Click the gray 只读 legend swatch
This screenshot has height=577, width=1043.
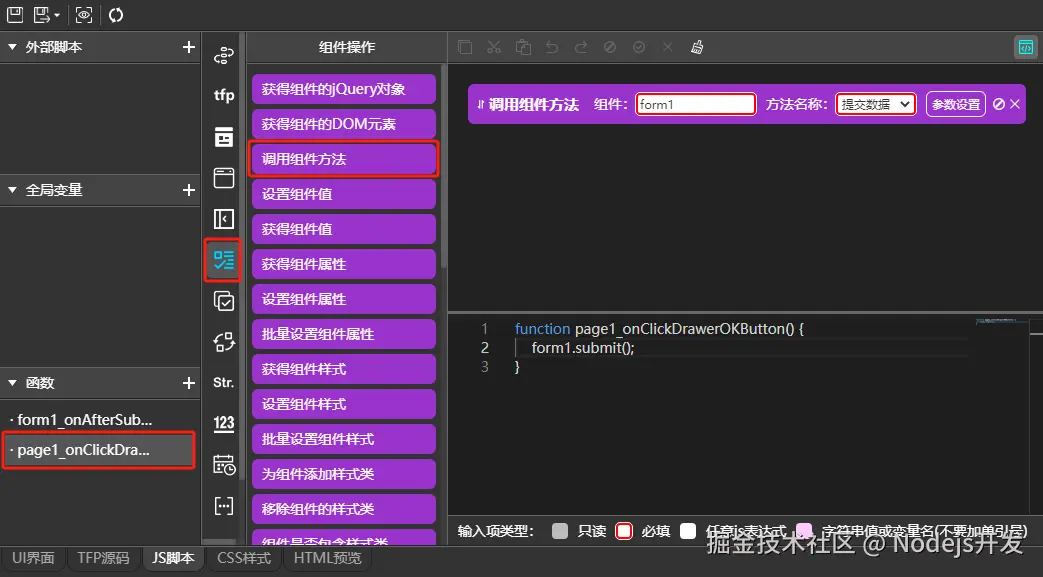click(x=560, y=531)
